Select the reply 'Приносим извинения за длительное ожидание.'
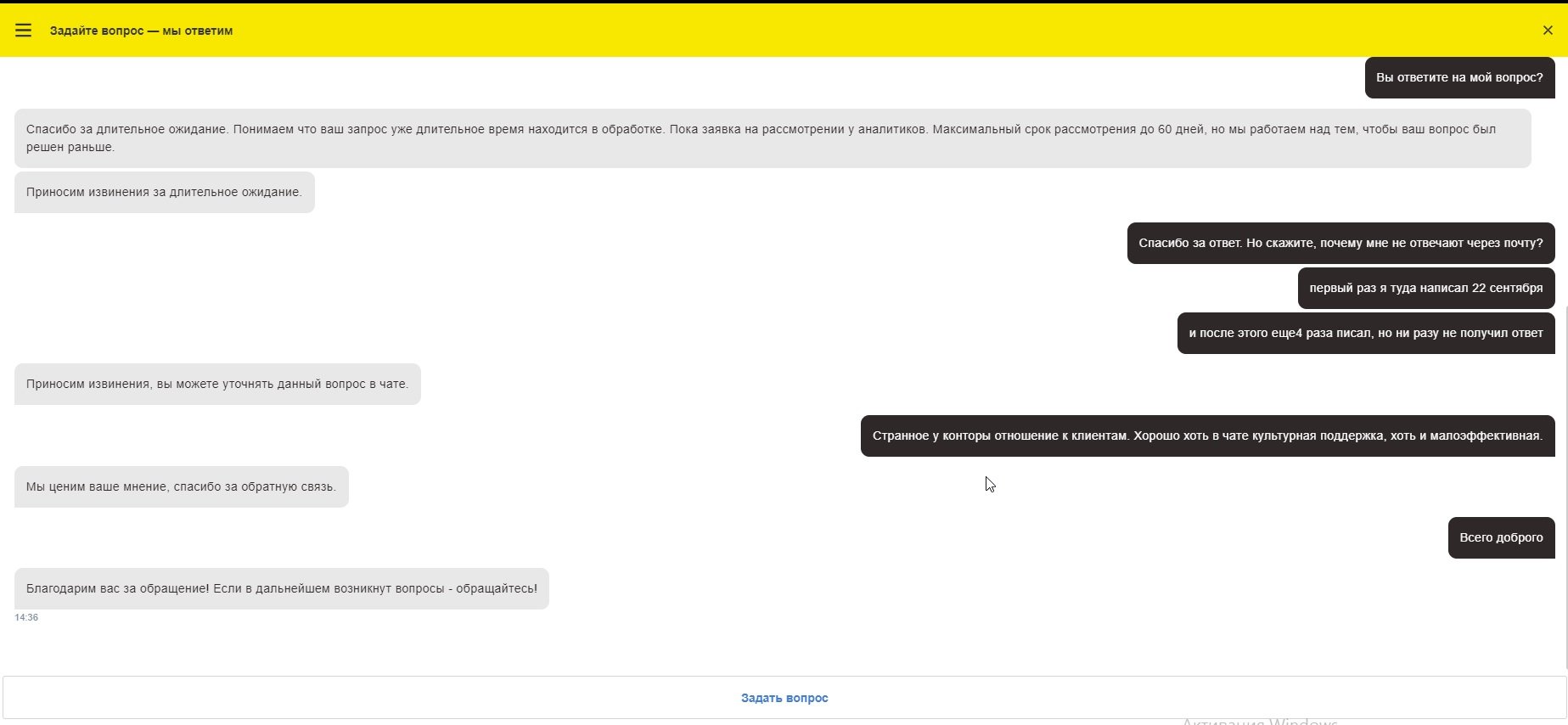The image size is (1568, 725). click(164, 193)
